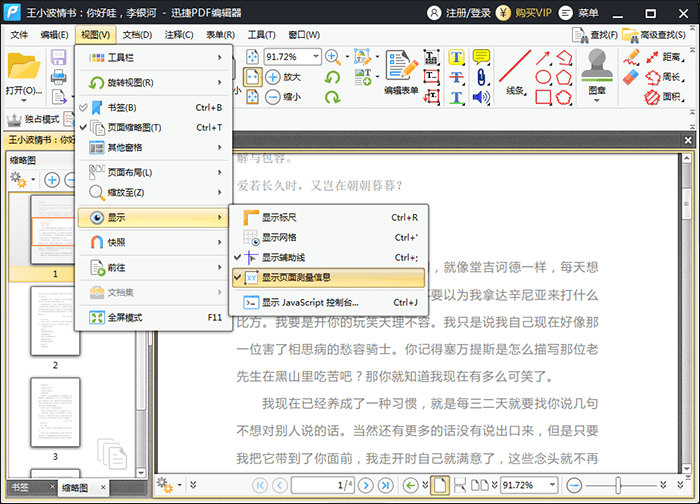Select the Stamp tool icon
The width and height of the screenshot is (700, 504).
click(598, 66)
